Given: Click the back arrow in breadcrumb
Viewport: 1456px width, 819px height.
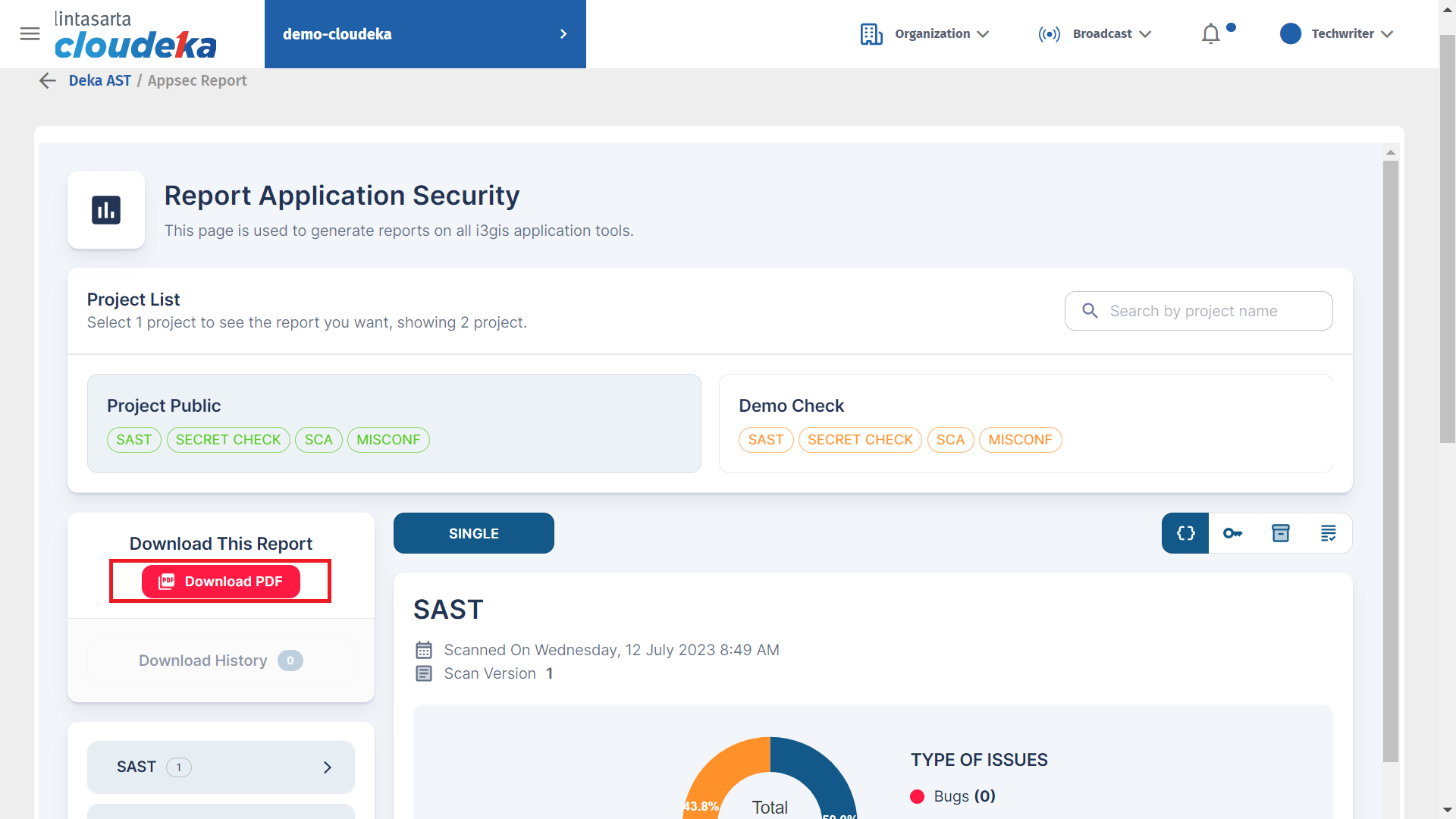Looking at the screenshot, I should coord(48,80).
